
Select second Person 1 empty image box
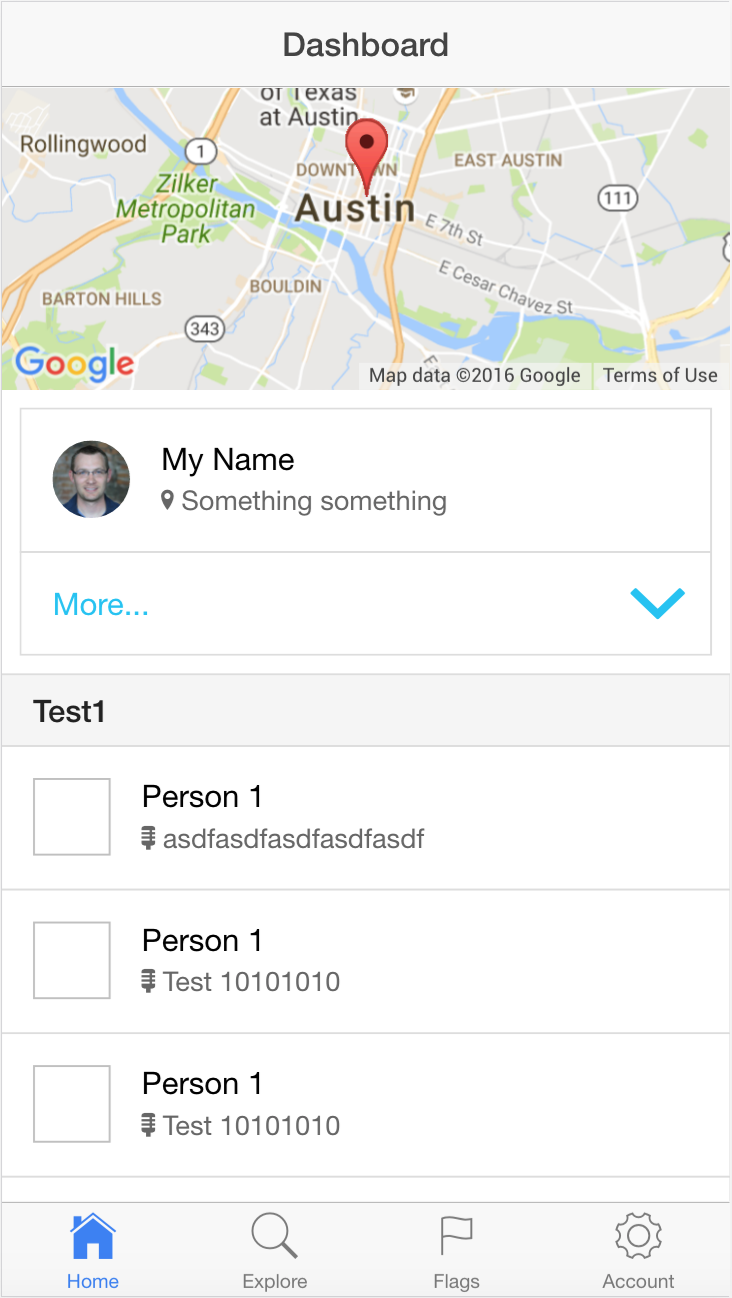[72, 960]
